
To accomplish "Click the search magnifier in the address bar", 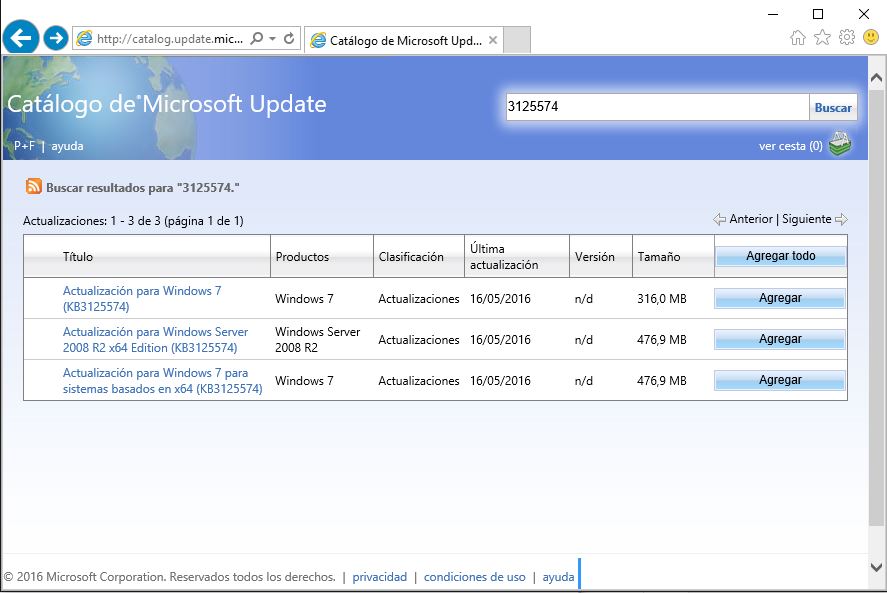I will pyautogui.click(x=257, y=38).
